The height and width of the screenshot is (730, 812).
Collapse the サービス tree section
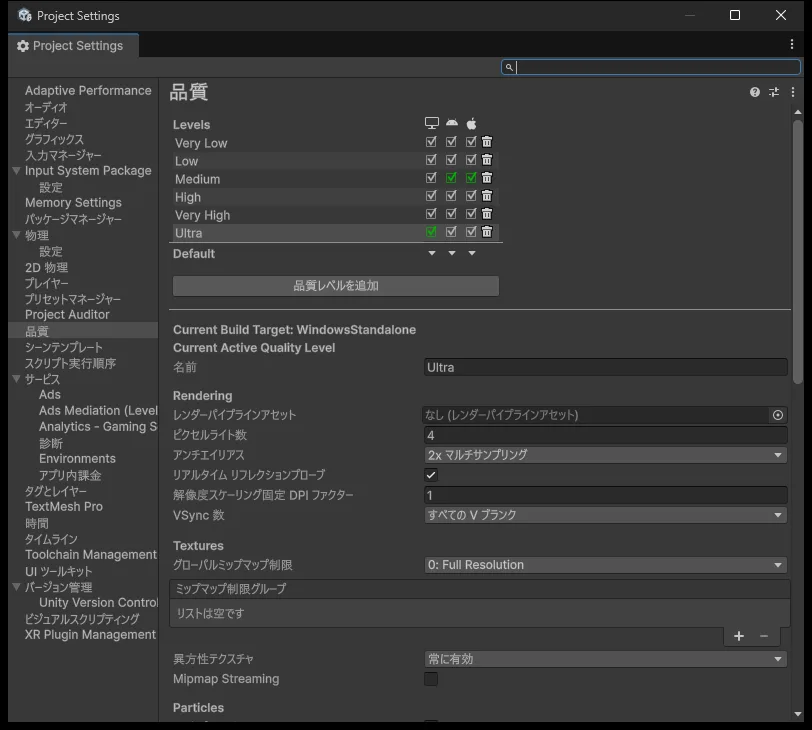coord(17,379)
